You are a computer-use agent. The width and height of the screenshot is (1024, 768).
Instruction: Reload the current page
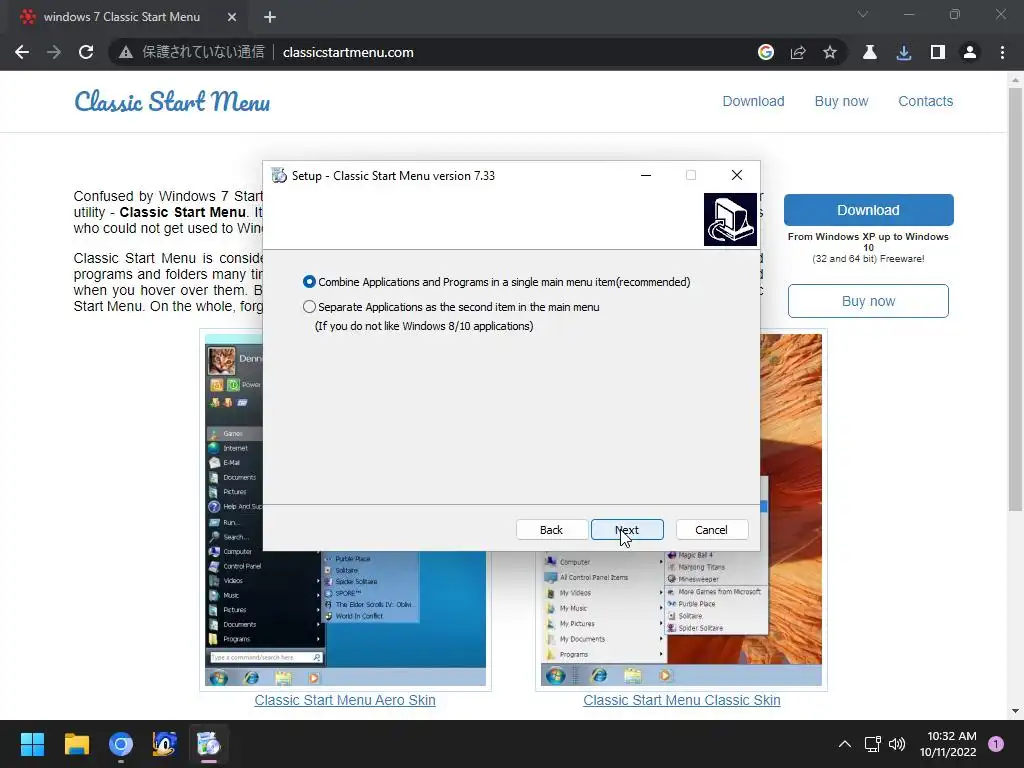pos(86,52)
